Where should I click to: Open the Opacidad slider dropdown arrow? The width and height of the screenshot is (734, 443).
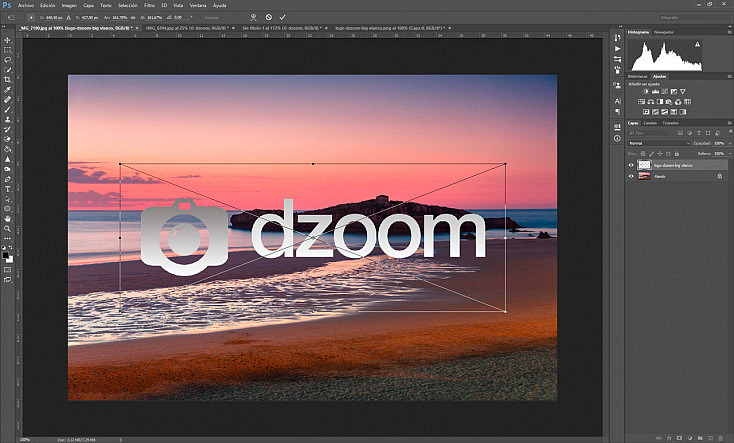tap(730, 143)
